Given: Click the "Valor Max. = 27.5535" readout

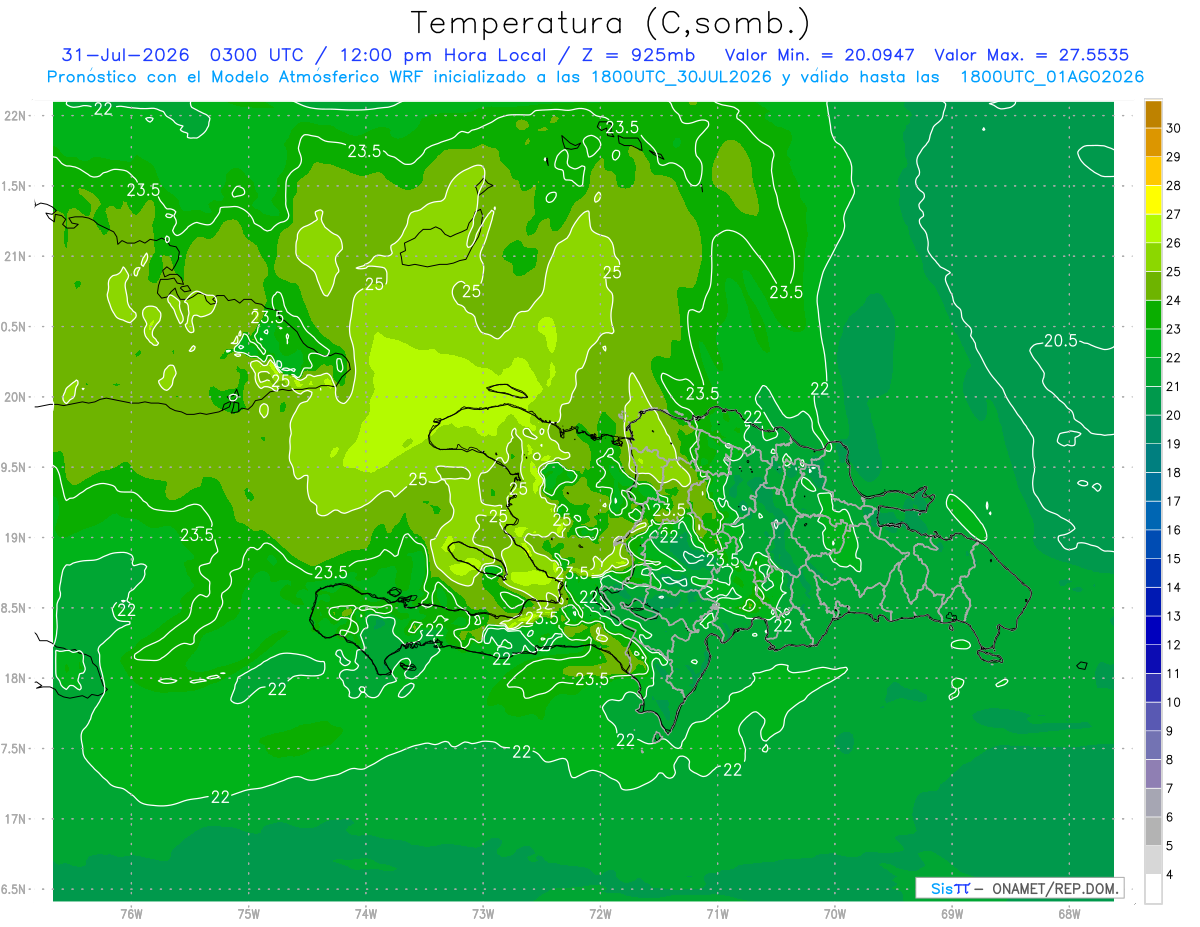Looking at the screenshot, I should 1031,56.
